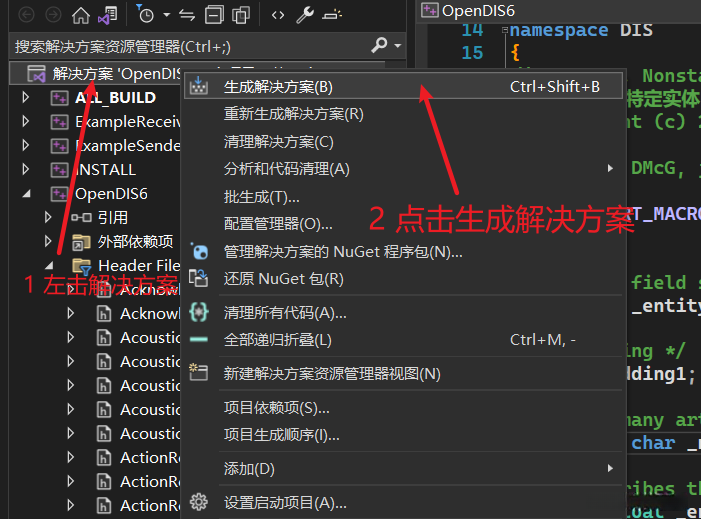
Task: Click the code cleanup braces icon
Action: (x=198, y=312)
